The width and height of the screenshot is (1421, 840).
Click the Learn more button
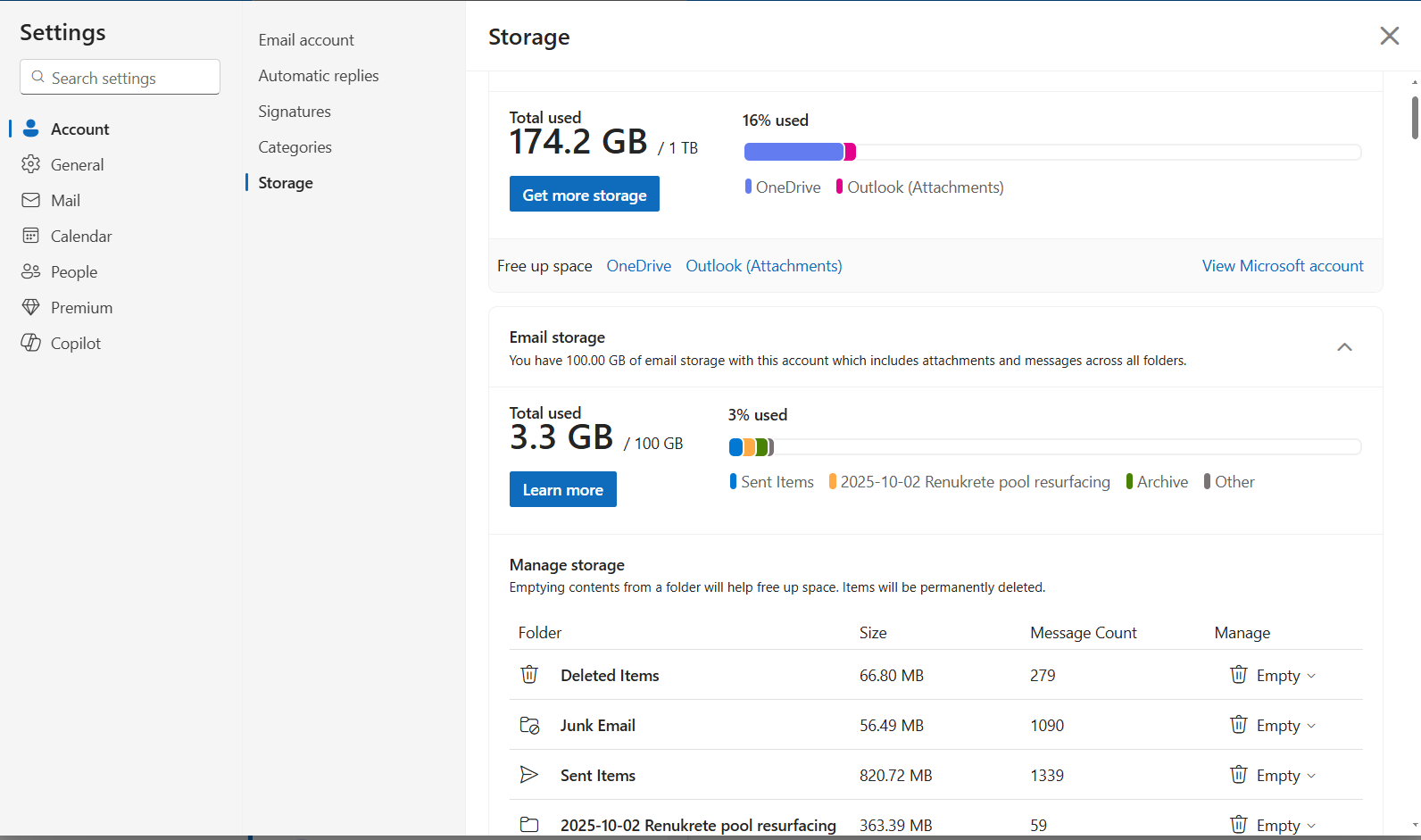tap(563, 489)
